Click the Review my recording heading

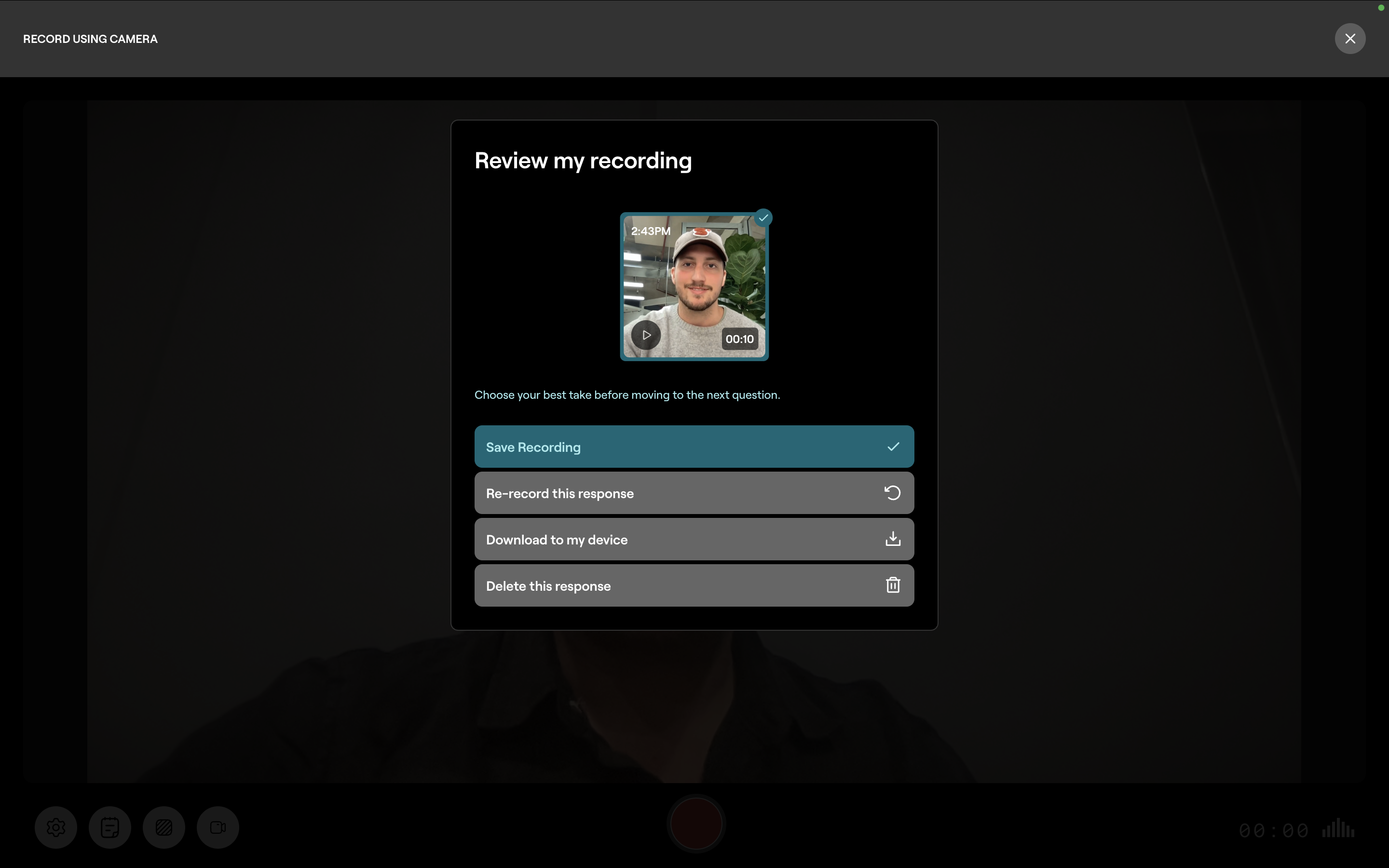[x=583, y=161]
